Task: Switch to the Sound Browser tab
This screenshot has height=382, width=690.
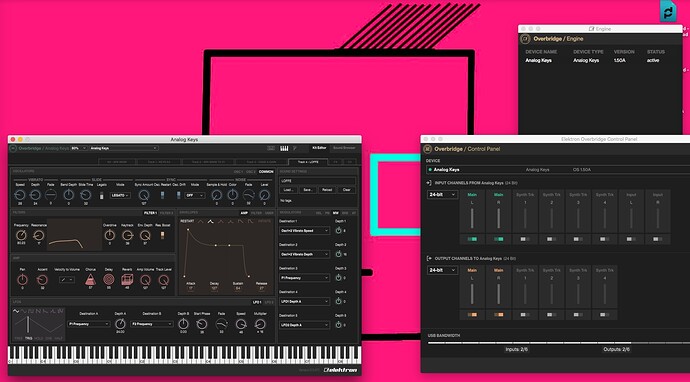Action: click(x=344, y=148)
